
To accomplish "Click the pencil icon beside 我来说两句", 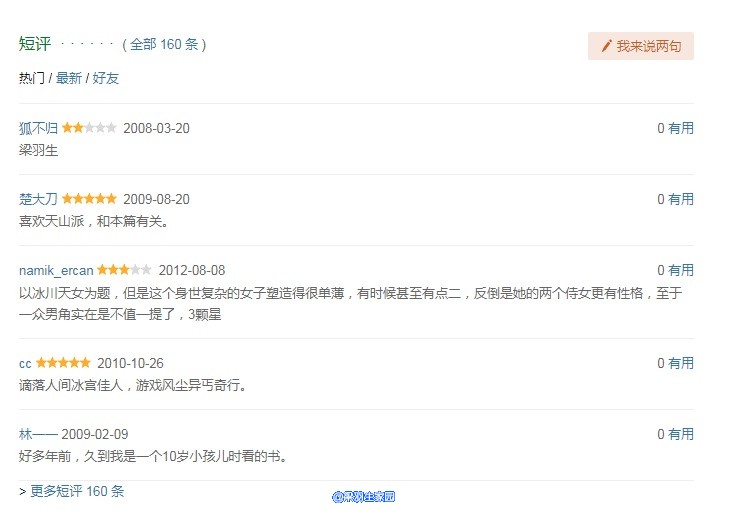I will click(606, 46).
